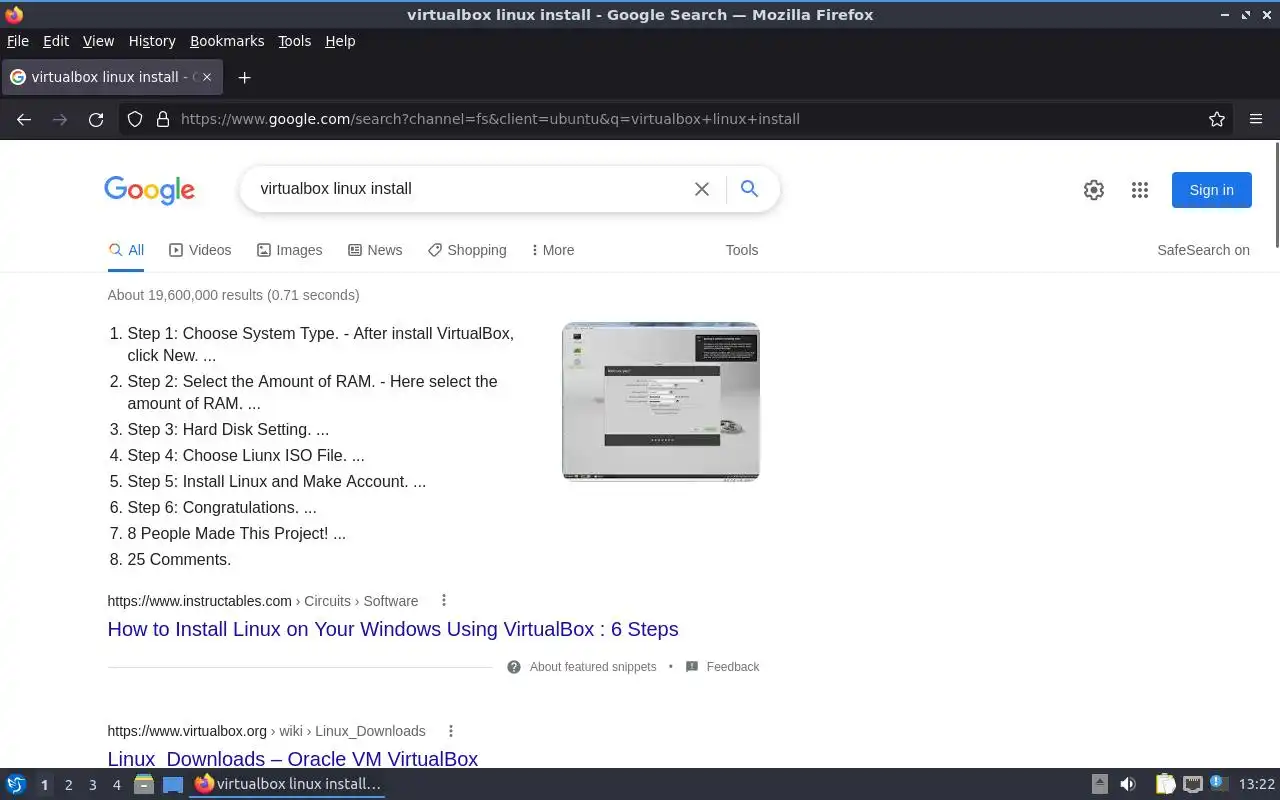Viewport: 1280px width, 800px height.
Task: Open the History menu
Action: [x=152, y=41]
